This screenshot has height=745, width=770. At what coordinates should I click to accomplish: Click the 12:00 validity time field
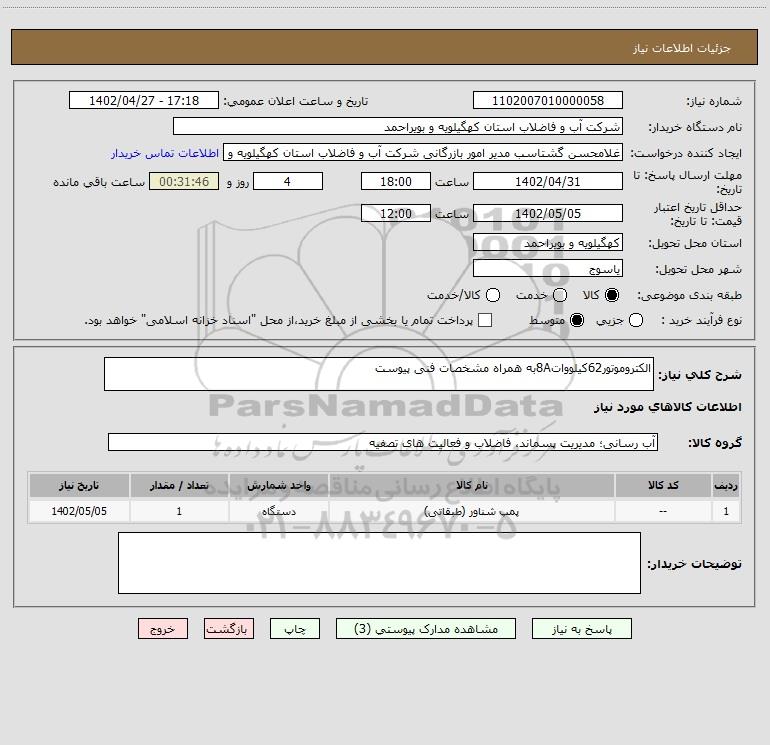coord(396,213)
